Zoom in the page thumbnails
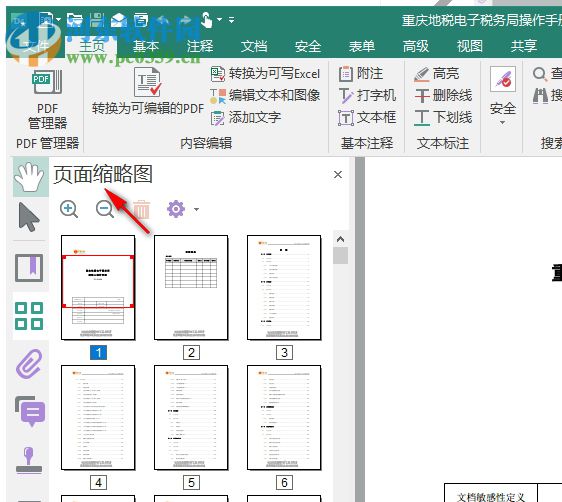Image resolution: width=562 pixels, height=502 pixels. click(x=69, y=209)
